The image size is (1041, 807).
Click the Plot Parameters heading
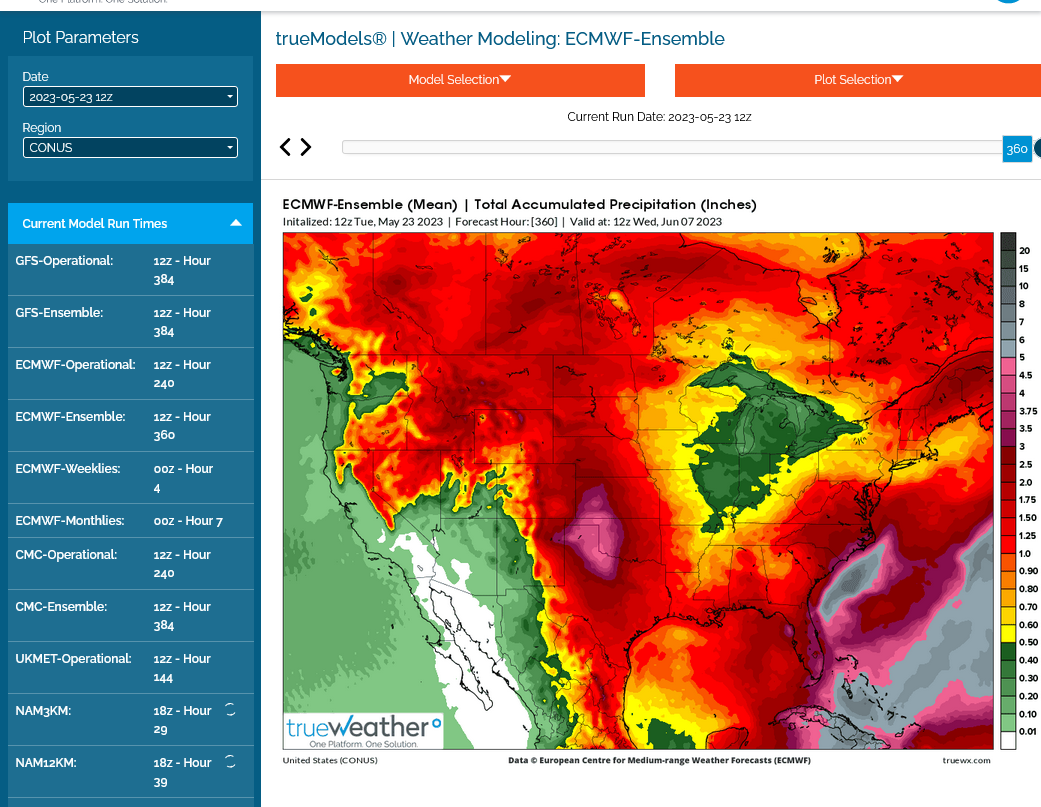(80, 38)
